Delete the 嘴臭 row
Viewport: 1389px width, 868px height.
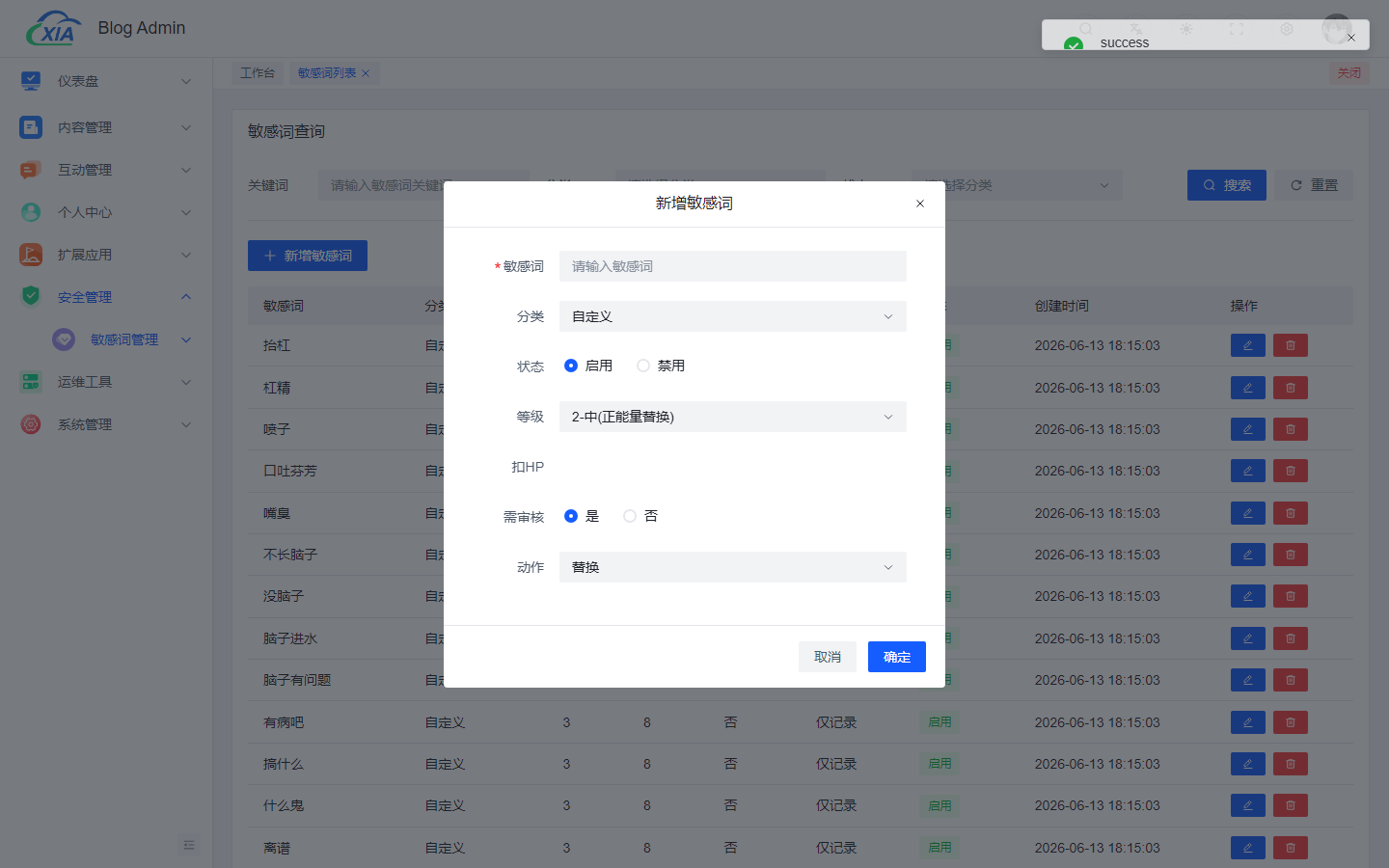tap(1290, 513)
